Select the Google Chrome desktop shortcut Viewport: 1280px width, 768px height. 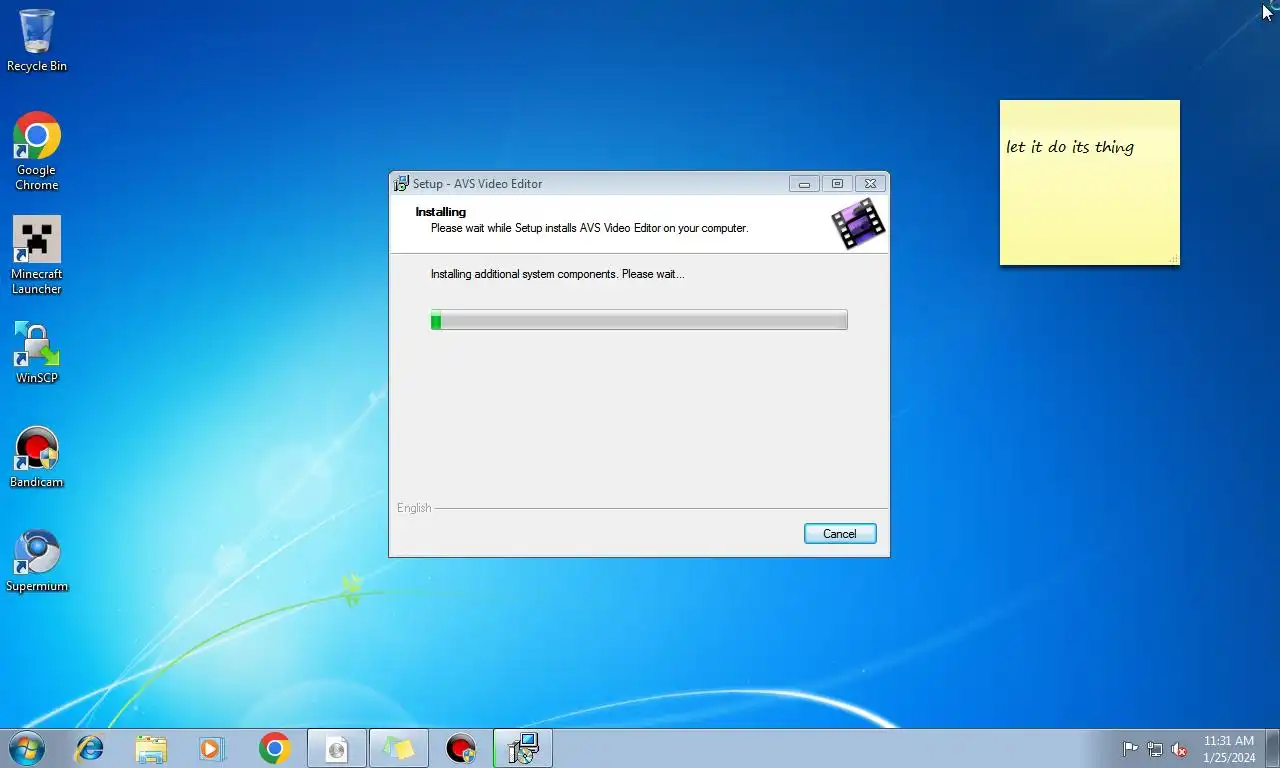tap(37, 150)
